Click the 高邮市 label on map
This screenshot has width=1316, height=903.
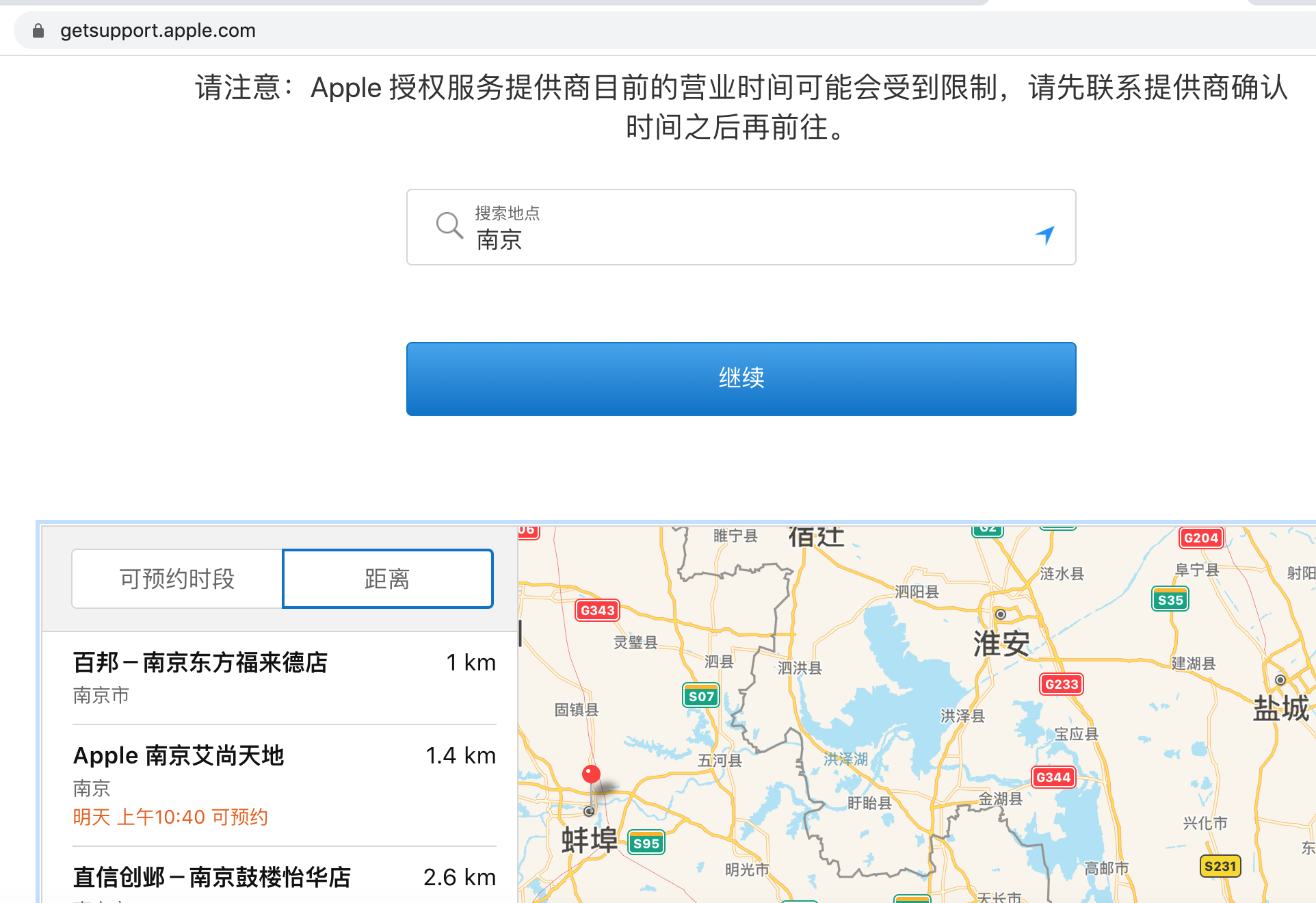[1107, 868]
